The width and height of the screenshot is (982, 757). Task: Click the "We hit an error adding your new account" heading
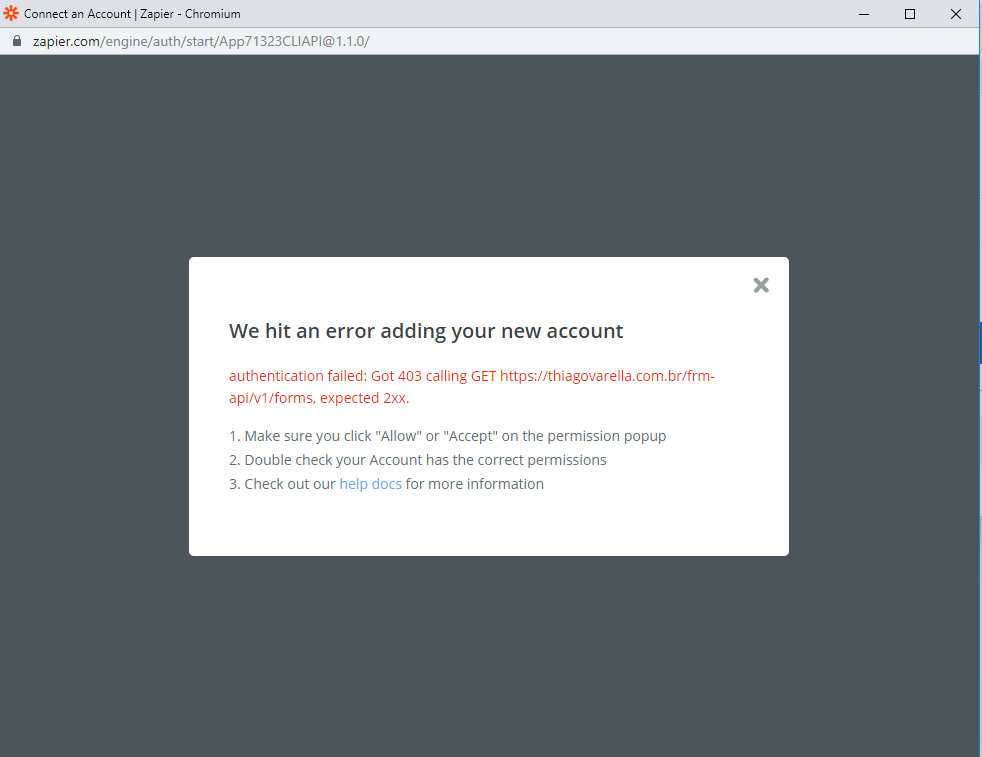tap(426, 331)
